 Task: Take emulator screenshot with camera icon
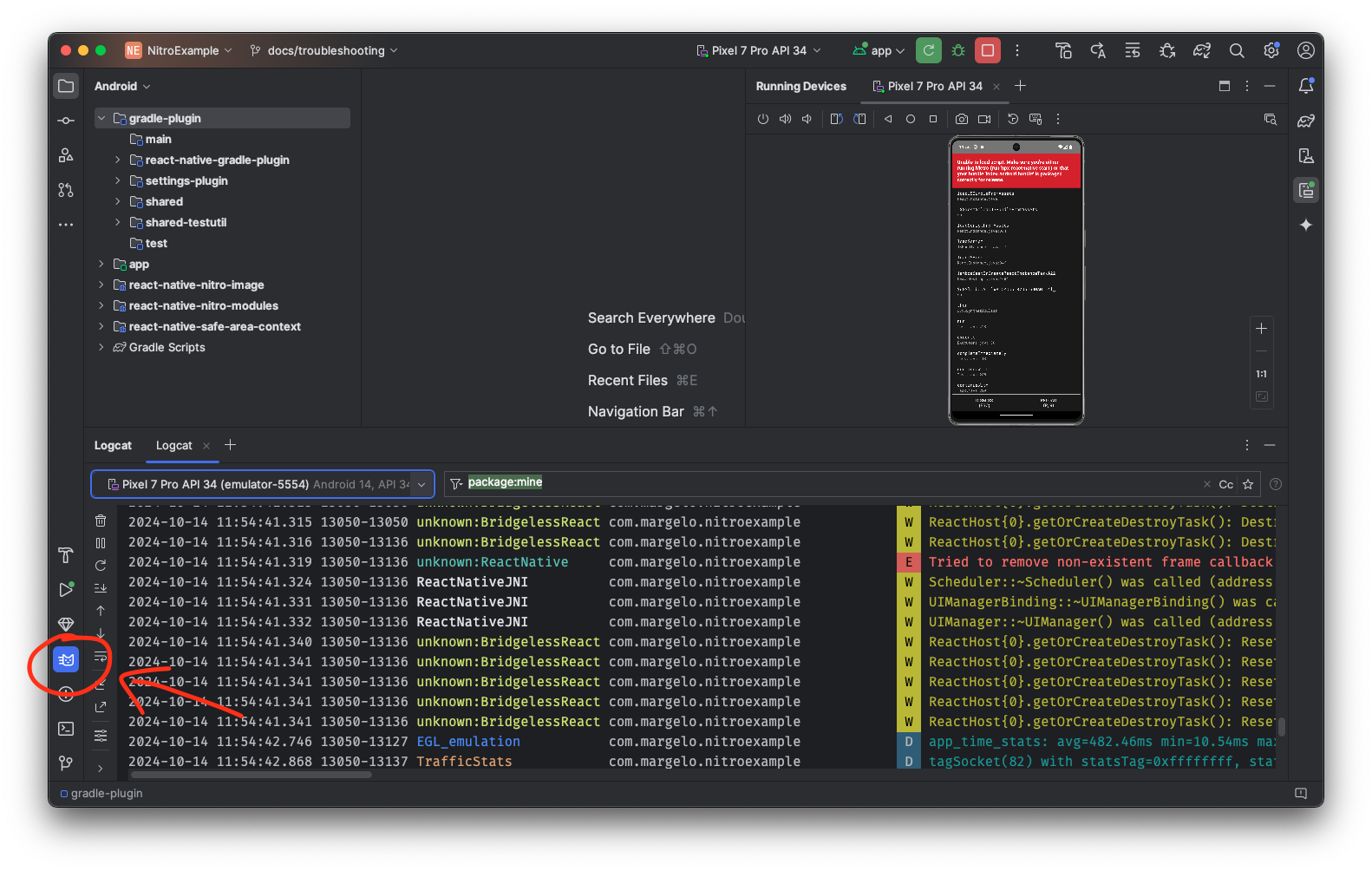[962, 119]
